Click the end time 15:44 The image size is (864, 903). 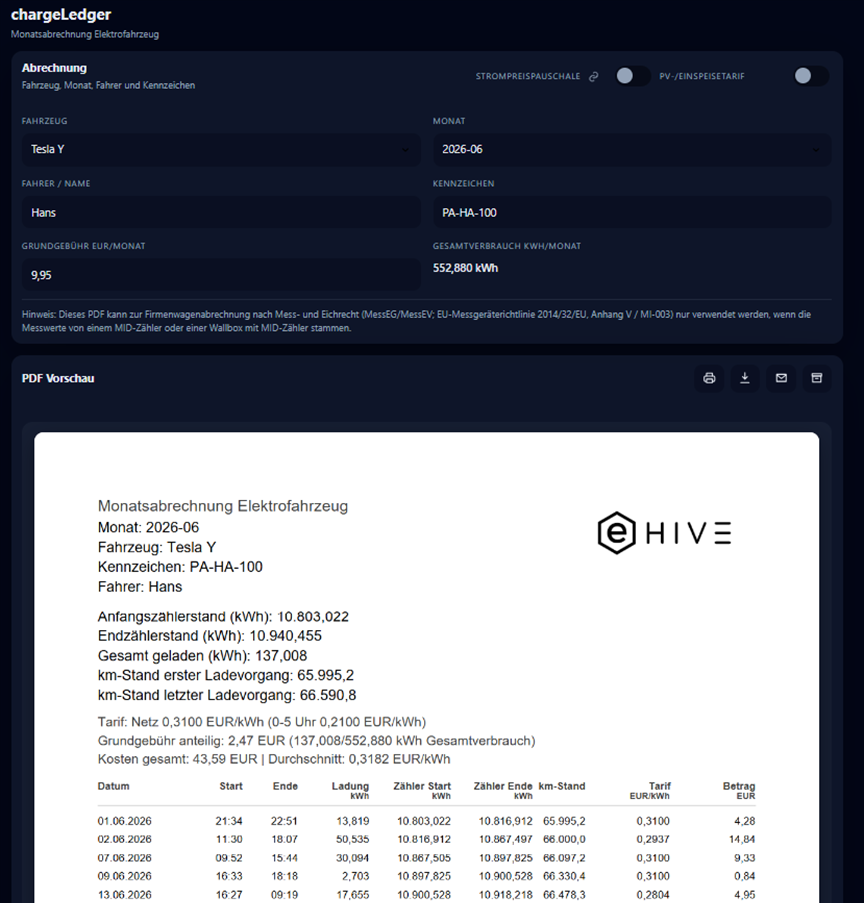tap(285, 858)
